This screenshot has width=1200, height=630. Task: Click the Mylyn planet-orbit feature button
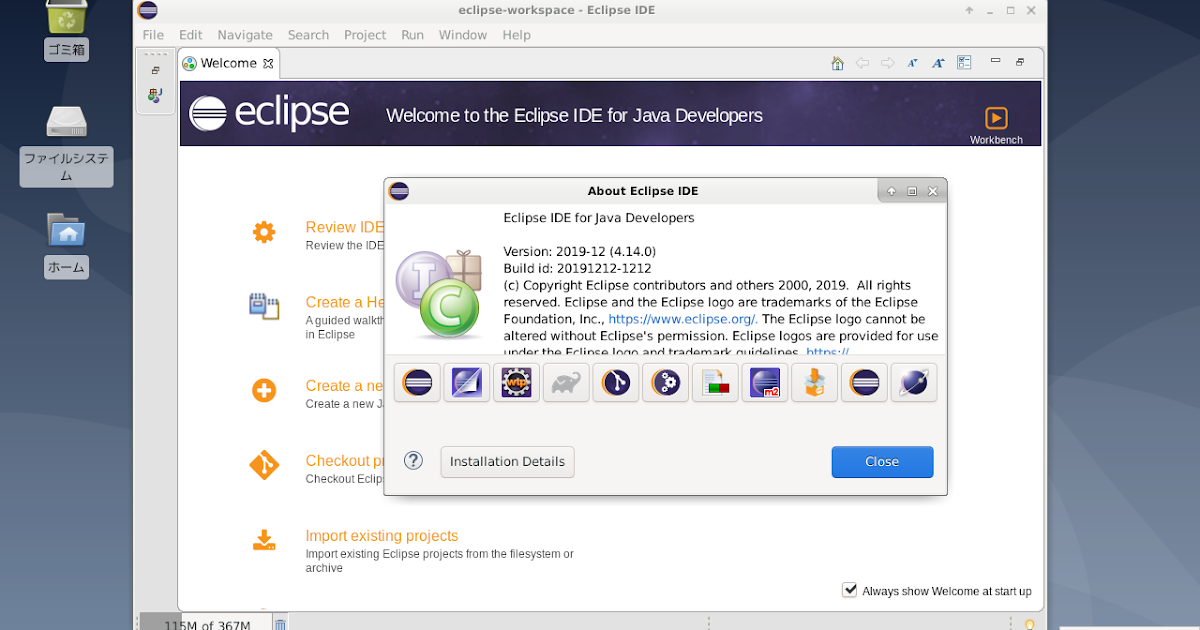point(914,382)
